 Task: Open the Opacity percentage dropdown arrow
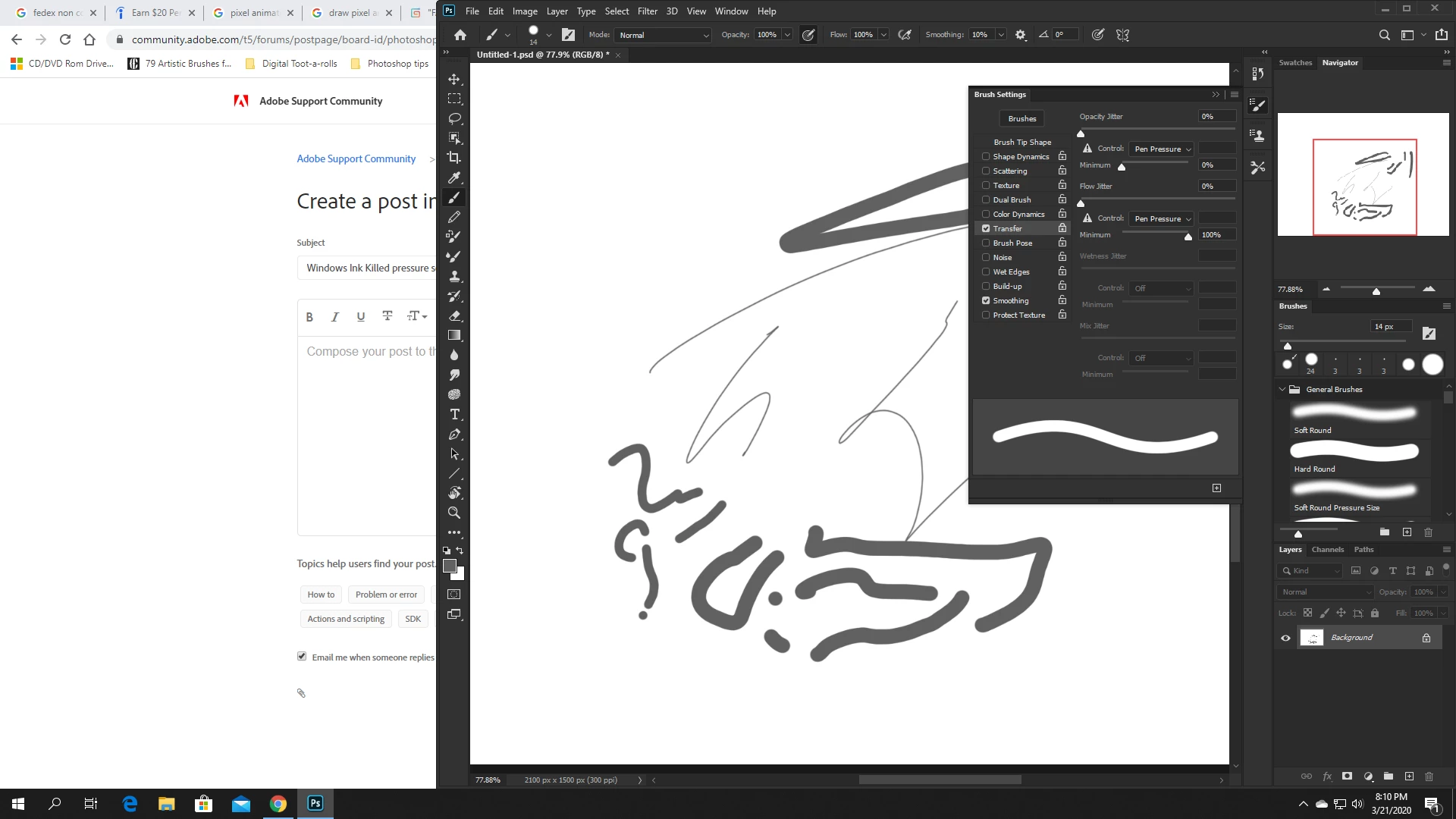(787, 35)
